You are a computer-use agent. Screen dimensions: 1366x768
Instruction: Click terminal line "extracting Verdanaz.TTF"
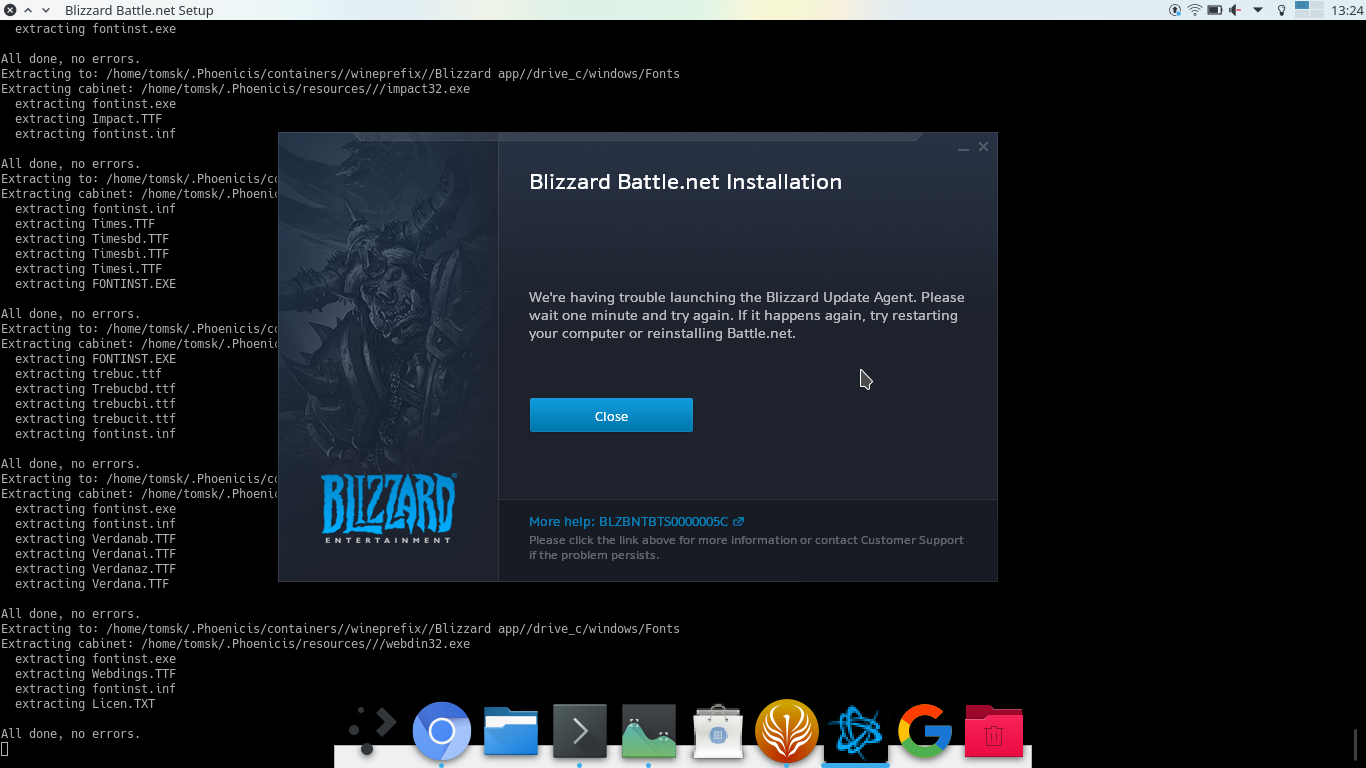[95, 569]
